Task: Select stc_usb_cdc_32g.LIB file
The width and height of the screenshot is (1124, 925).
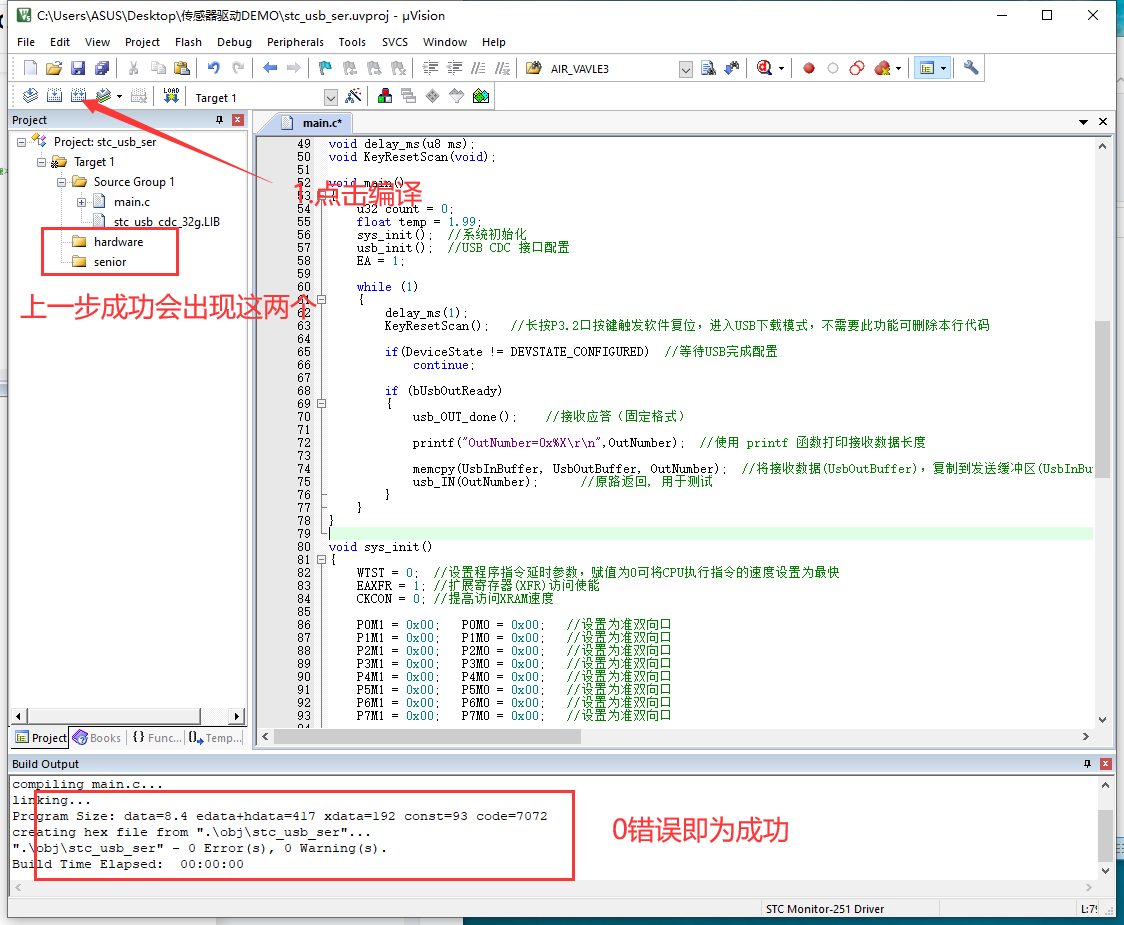Action: pyautogui.click(x=157, y=222)
